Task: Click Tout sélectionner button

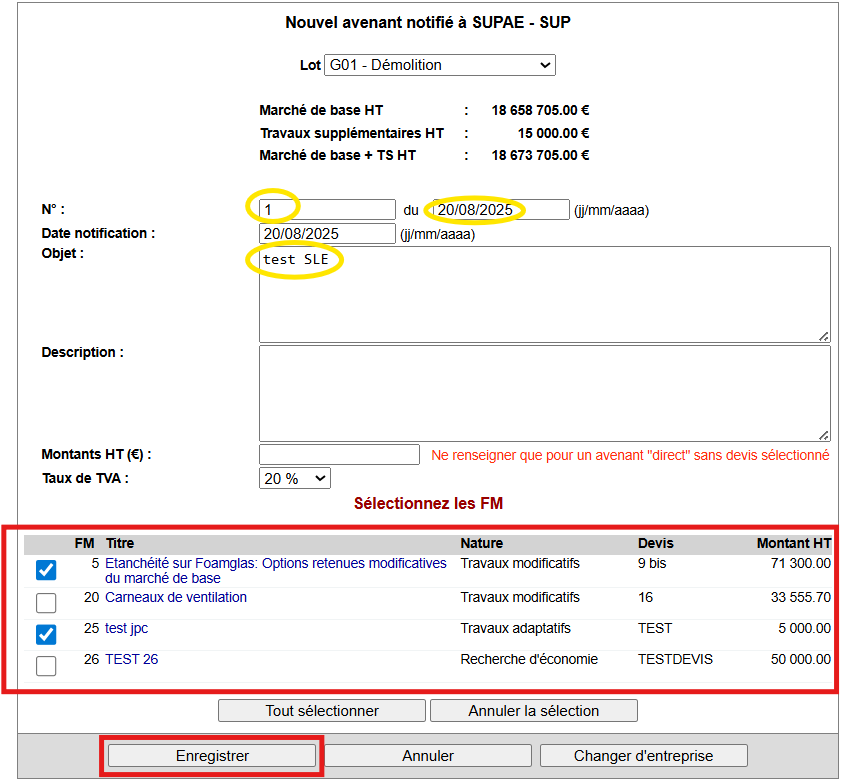Action: tap(322, 711)
